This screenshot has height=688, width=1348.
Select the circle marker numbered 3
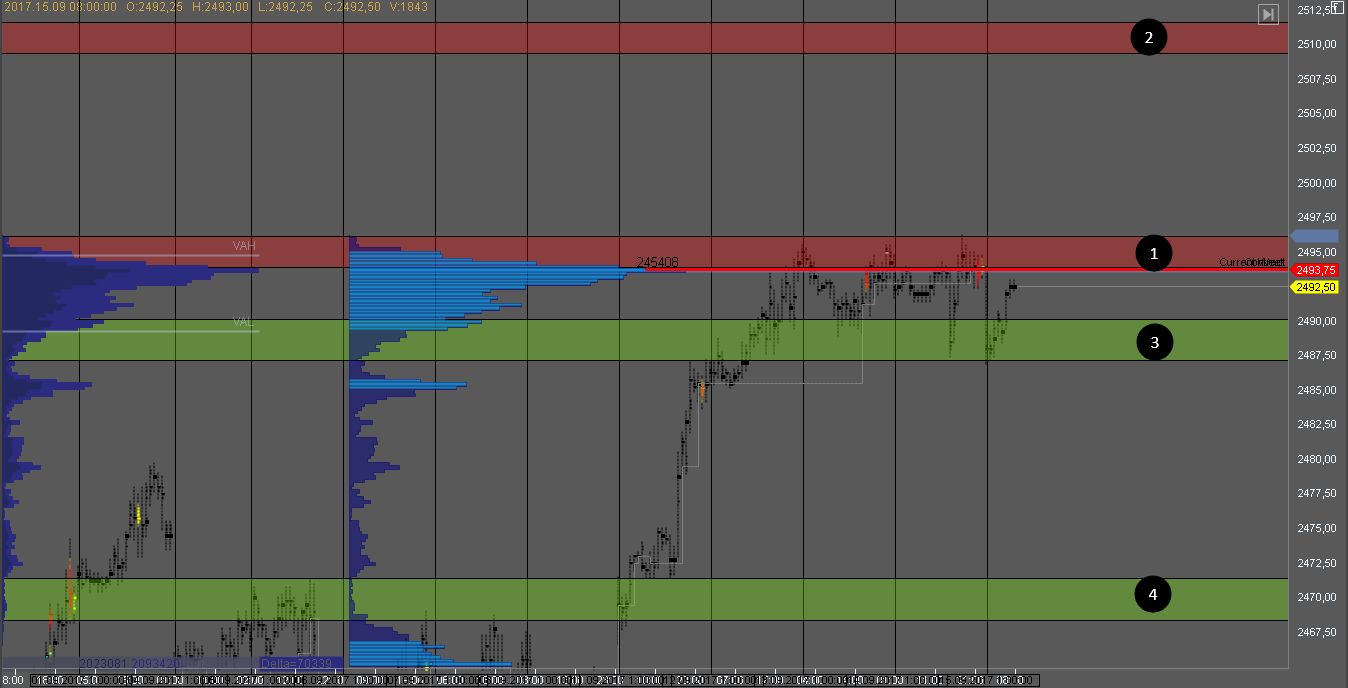pyautogui.click(x=1155, y=342)
